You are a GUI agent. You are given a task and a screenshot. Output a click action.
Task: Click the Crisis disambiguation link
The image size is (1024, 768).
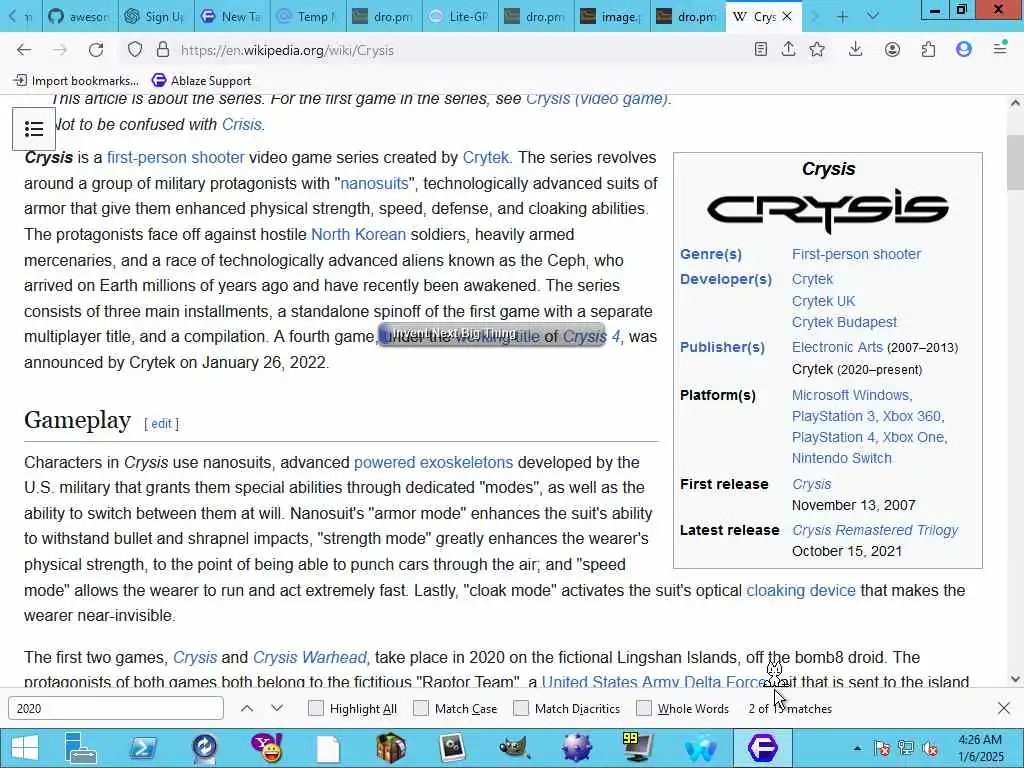point(242,124)
